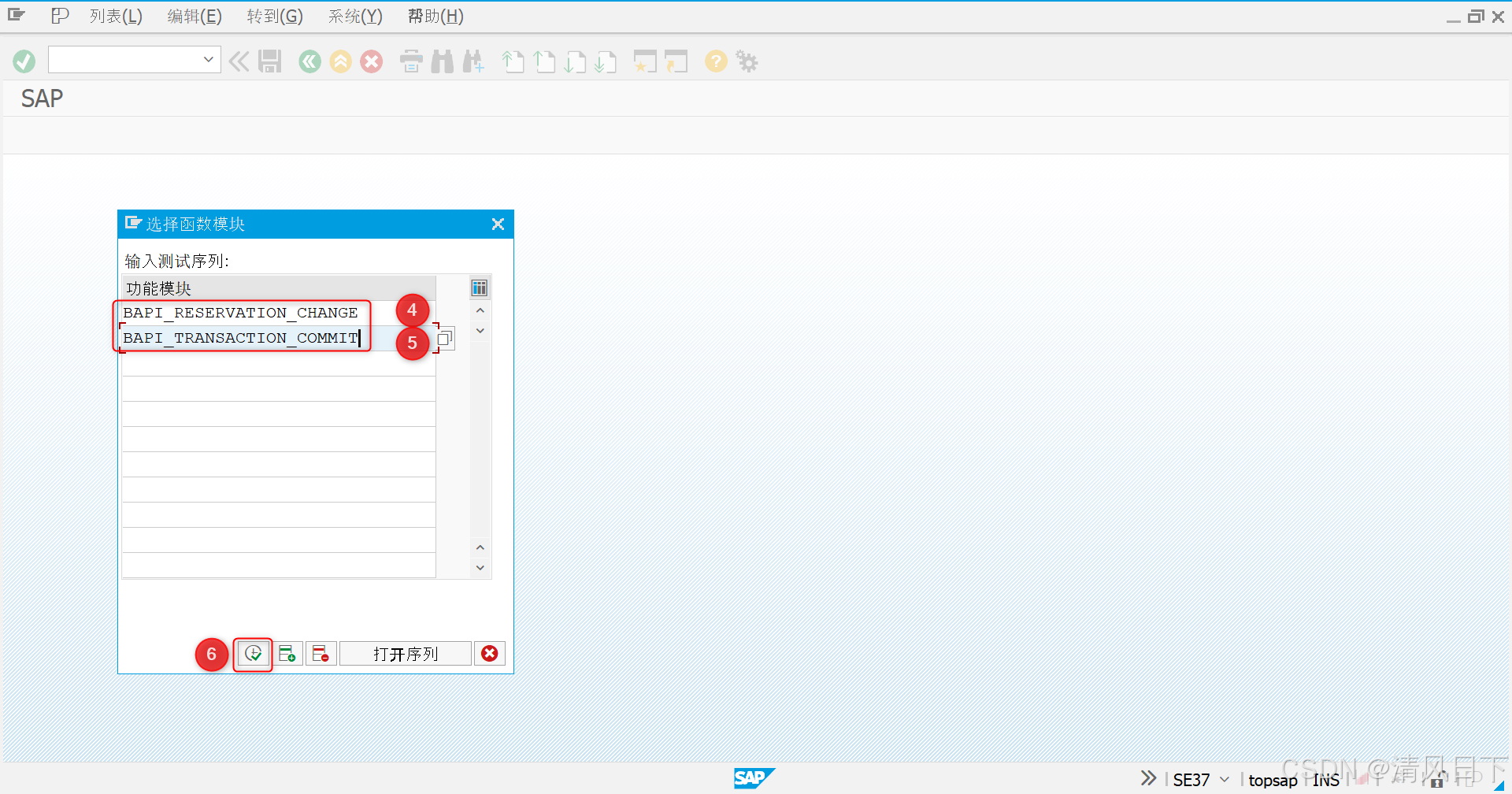Open the command field dropdown arrow
Image resolution: width=1512 pixels, height=794 pixels.
click(x=208, y=59)
